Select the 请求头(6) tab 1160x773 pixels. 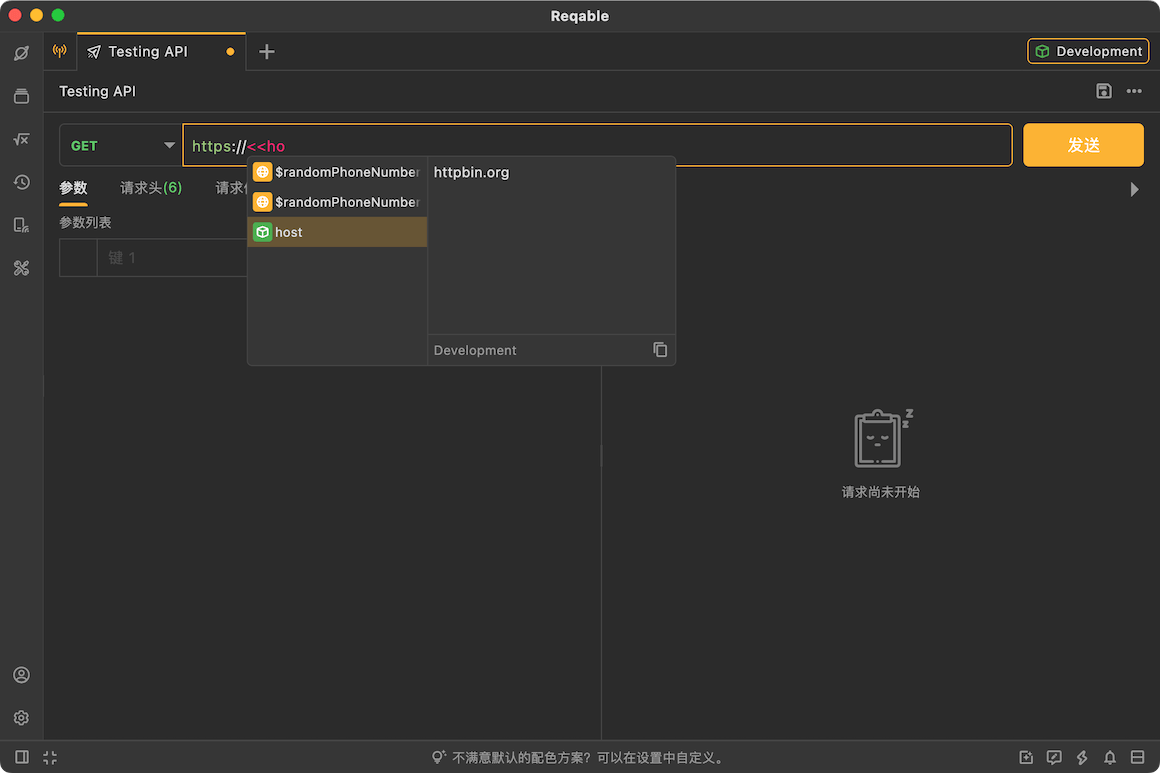(151, 188)
